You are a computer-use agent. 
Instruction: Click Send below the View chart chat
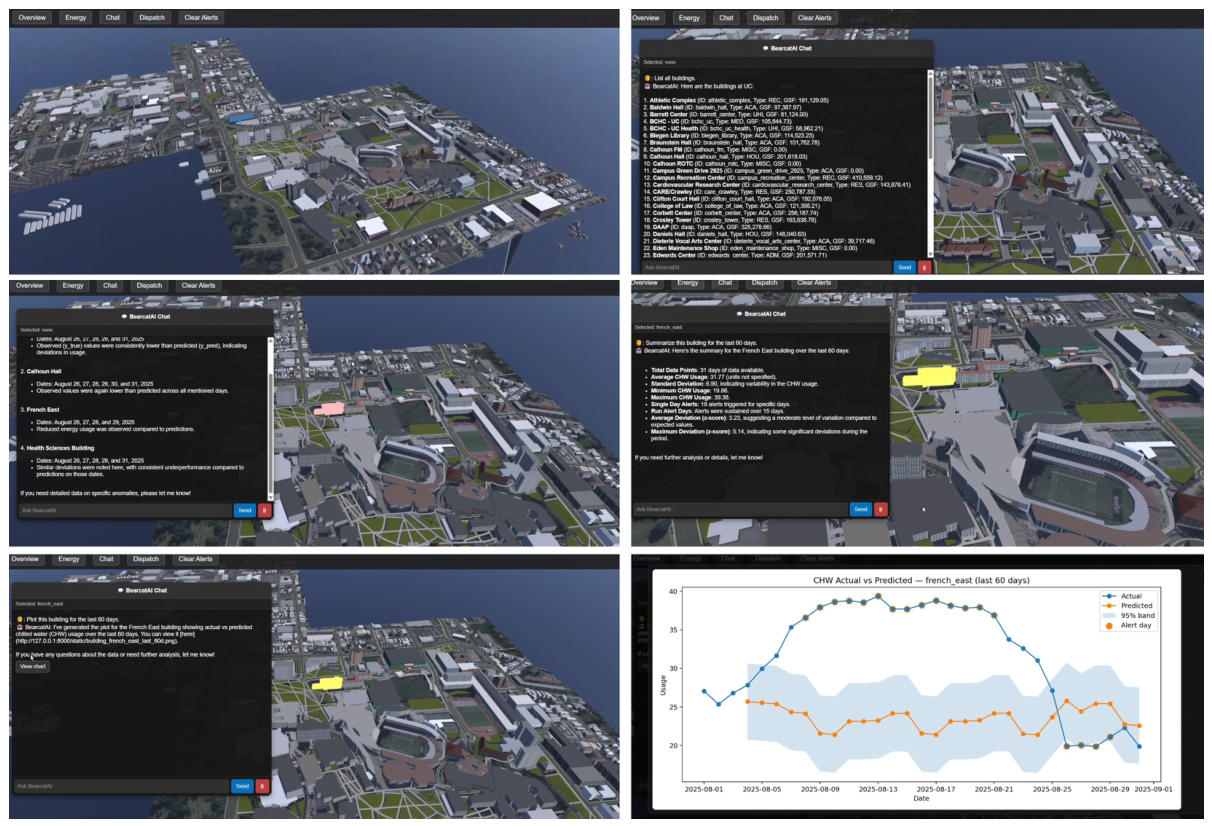click(x=242, y=786)
